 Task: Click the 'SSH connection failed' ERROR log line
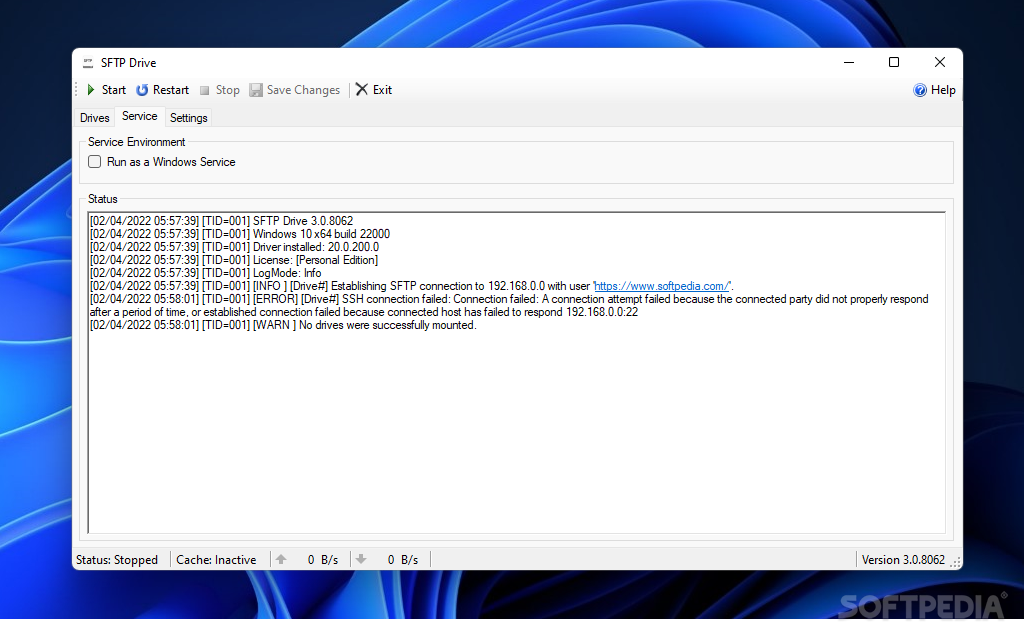[x=509, y=306]
